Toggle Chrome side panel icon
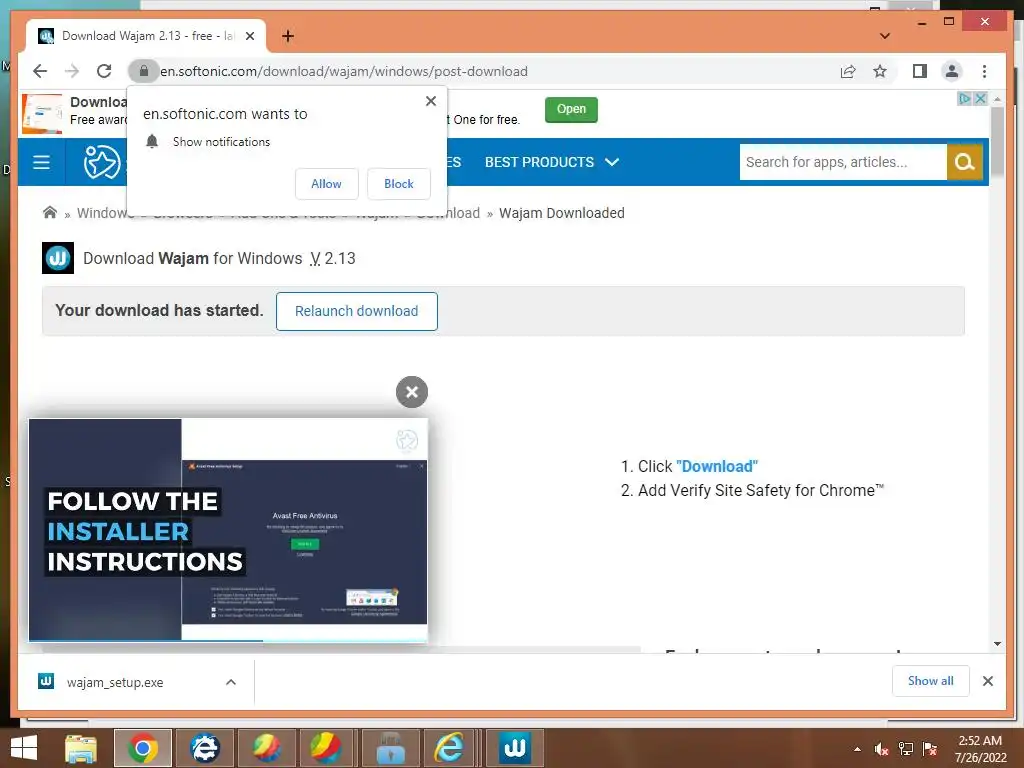Viewport: 1024px width, 768px height. (x=920, y=71)
